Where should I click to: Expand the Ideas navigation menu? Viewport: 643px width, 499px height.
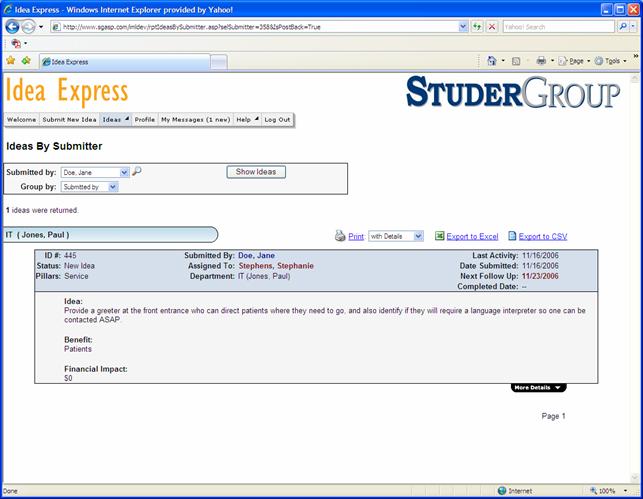click(115, 120)
